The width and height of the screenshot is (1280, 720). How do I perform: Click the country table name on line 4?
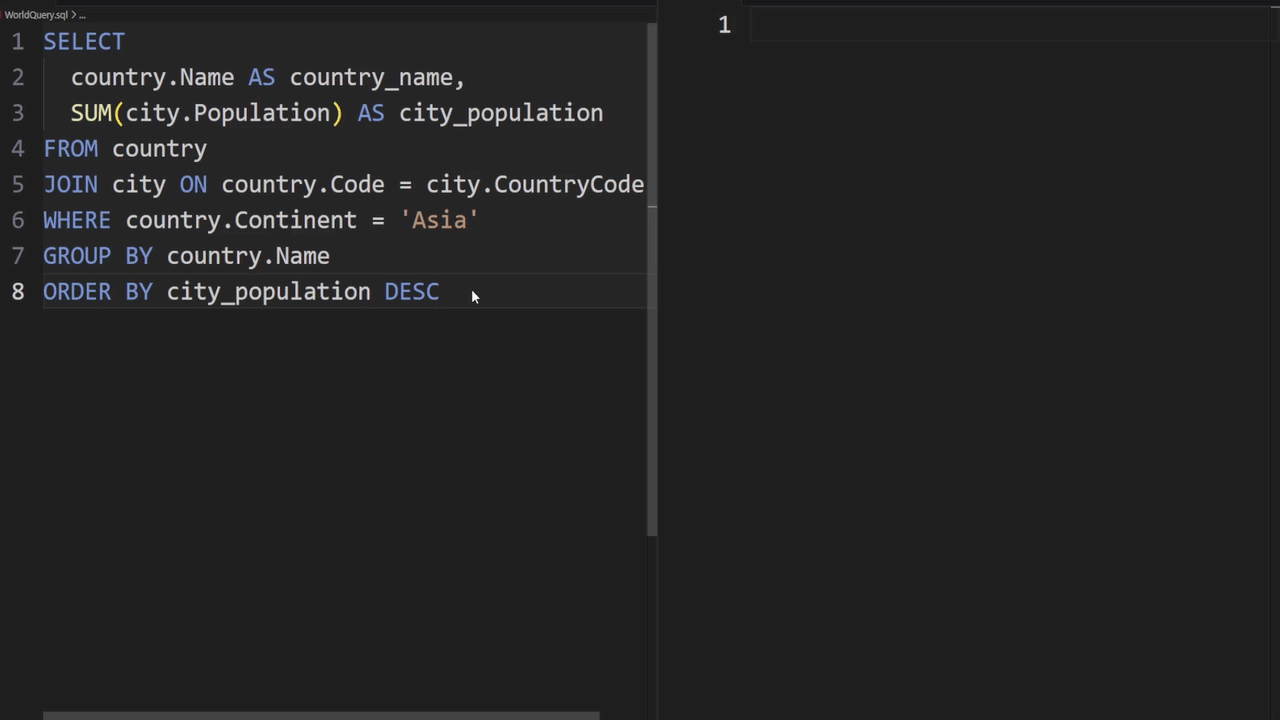point(159,148)
